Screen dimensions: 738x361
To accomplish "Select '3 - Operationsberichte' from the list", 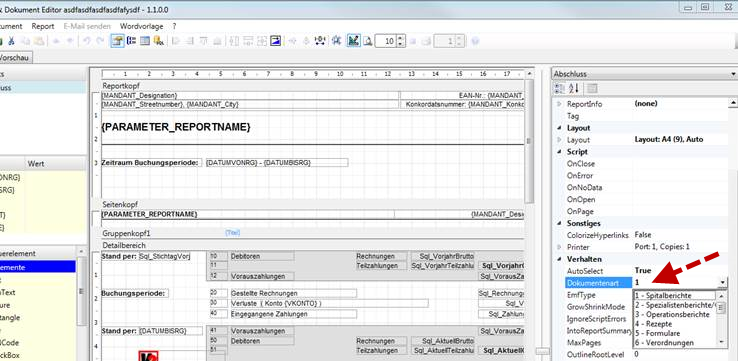I will [672, 314].
